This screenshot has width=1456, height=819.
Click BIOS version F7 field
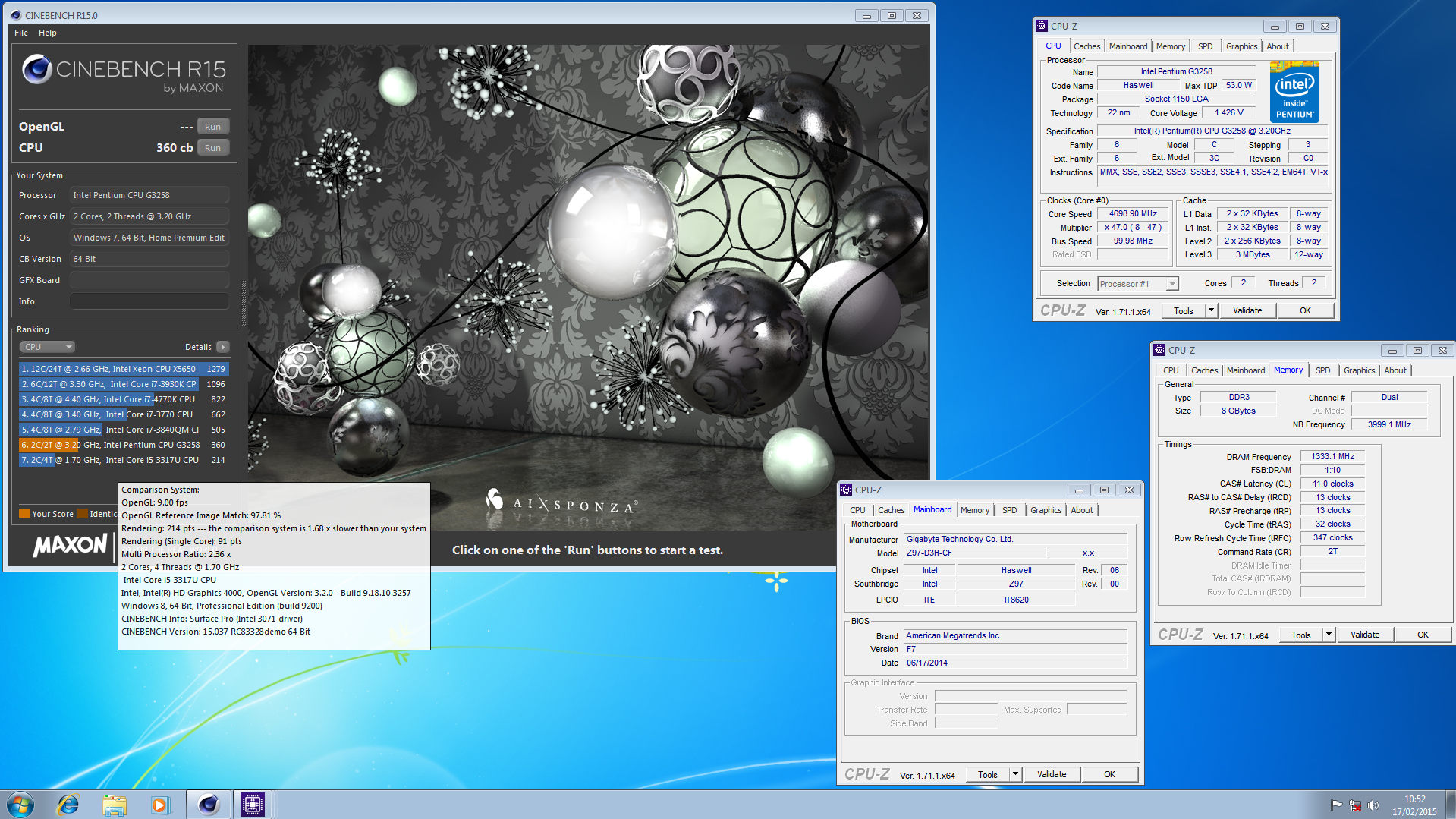click(1015, 649)
